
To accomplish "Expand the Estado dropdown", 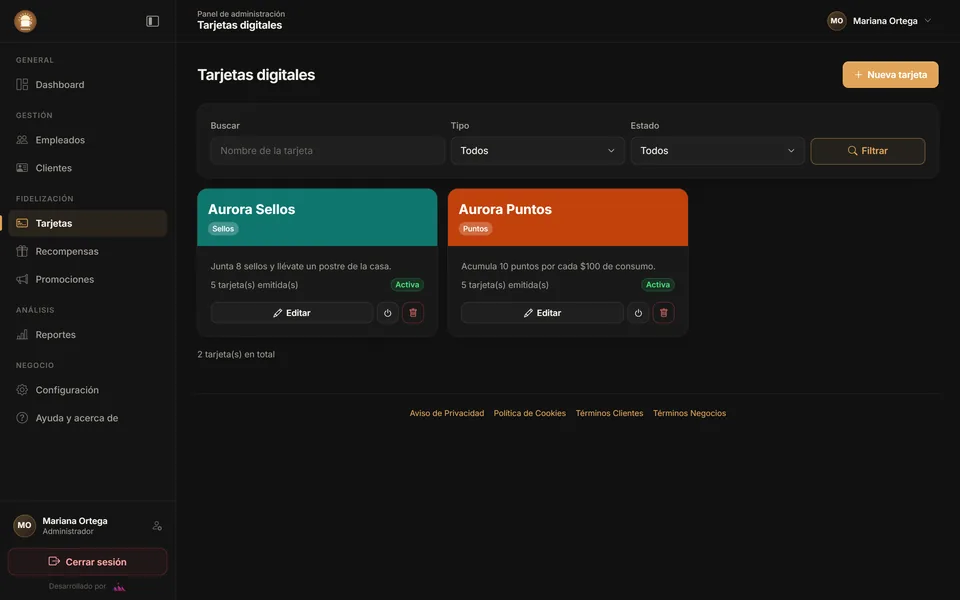I will click(718, 151).
